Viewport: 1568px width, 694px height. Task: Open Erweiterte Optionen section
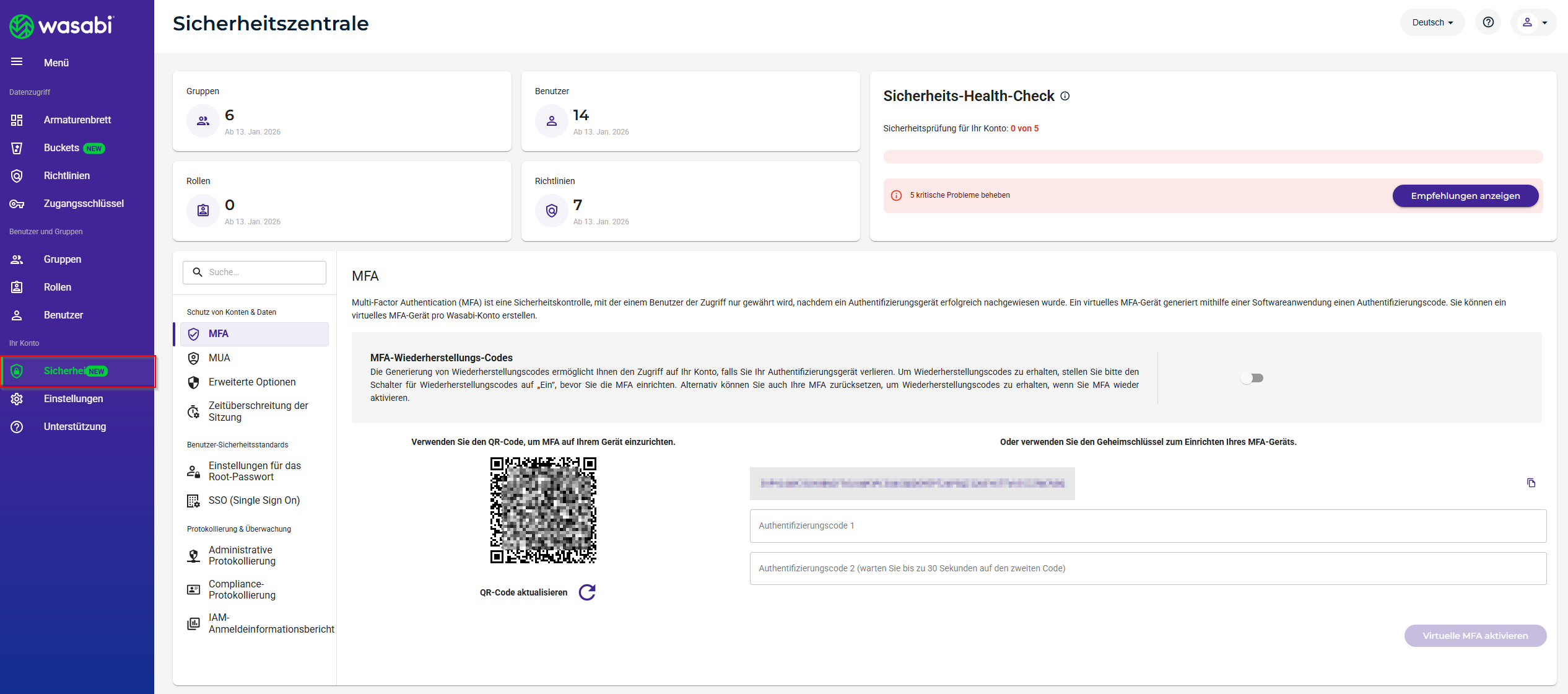[x=251, y=382]
